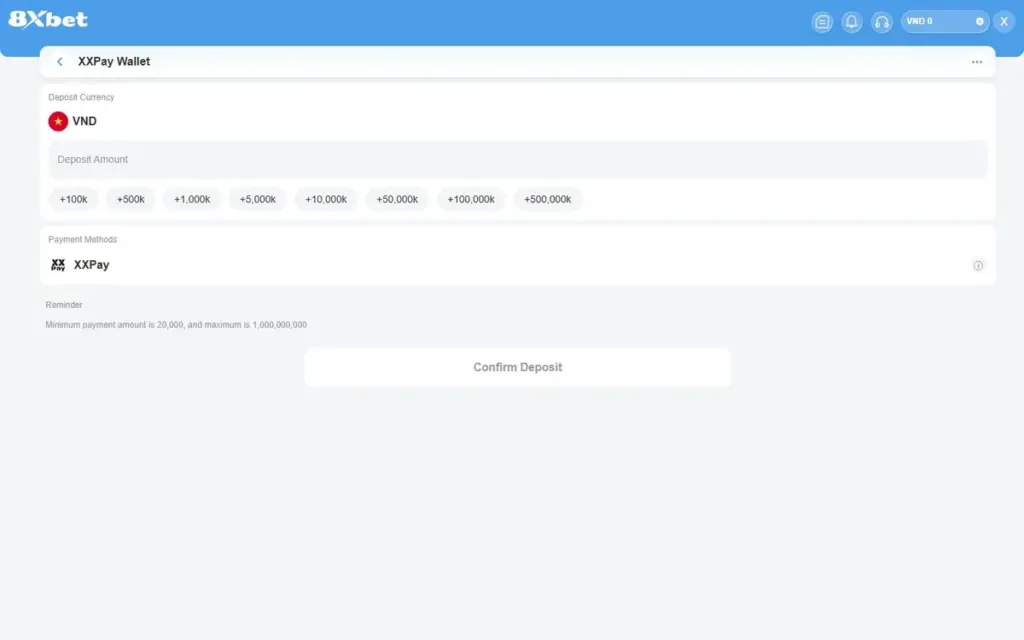Click the balance settings gear icon
Viewport: 1024px width, 640px height.
980,22
